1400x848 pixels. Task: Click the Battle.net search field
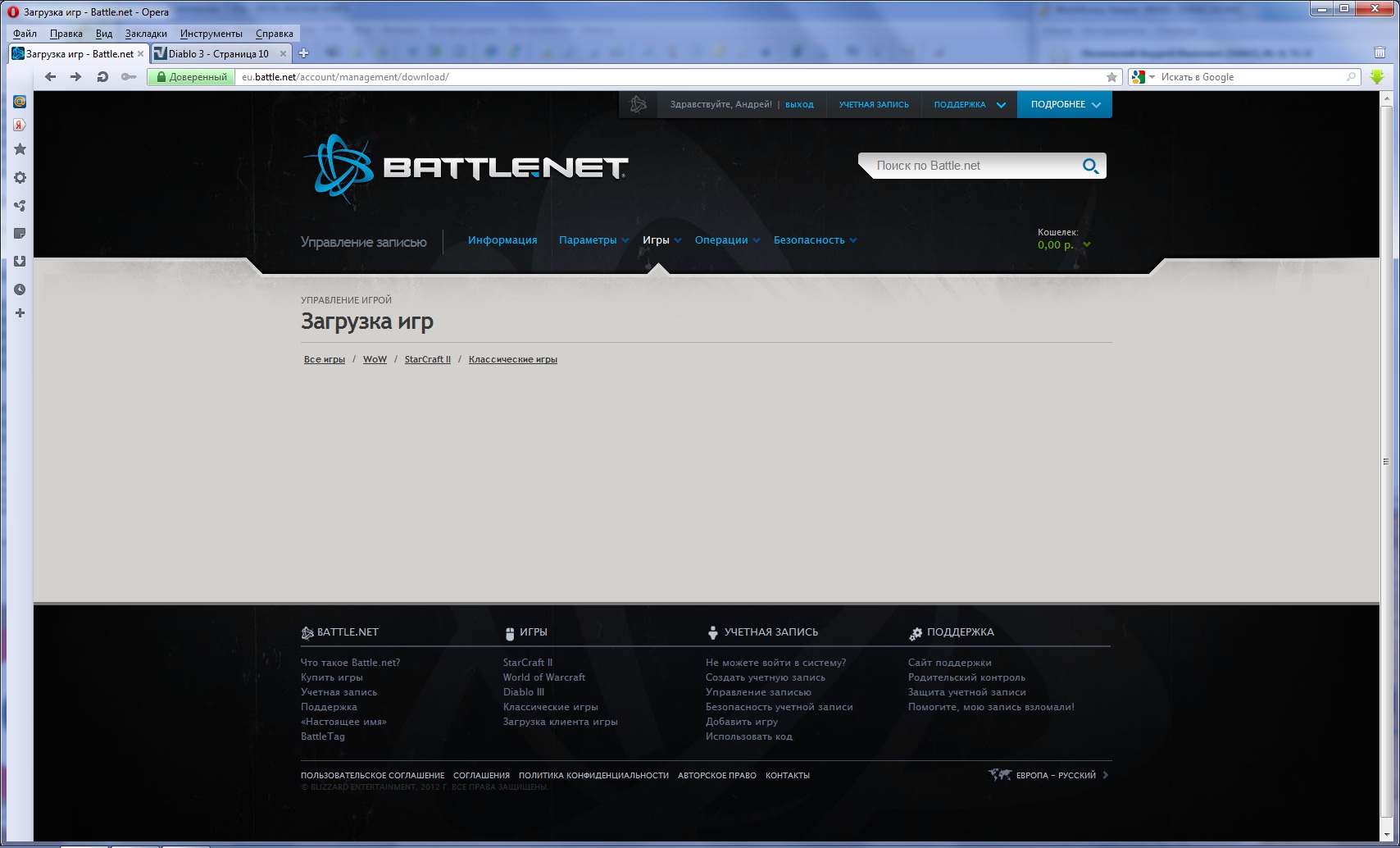(x=975, y=166)
